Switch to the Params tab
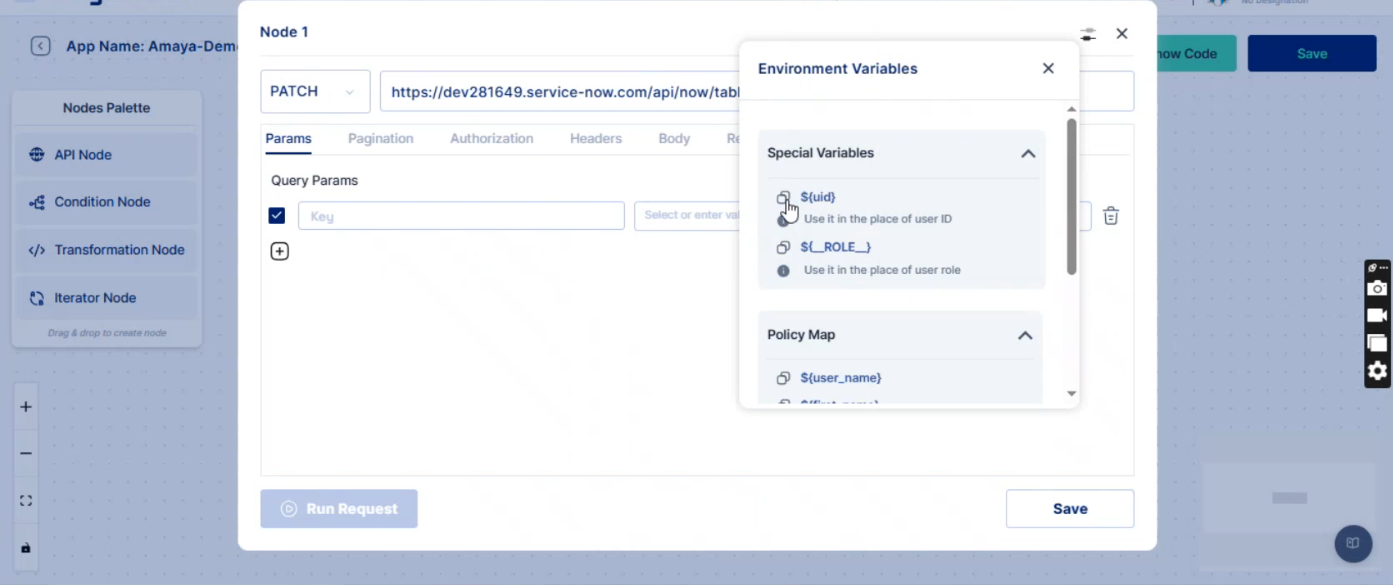The image size is (1393, 585). pos(288,139)
